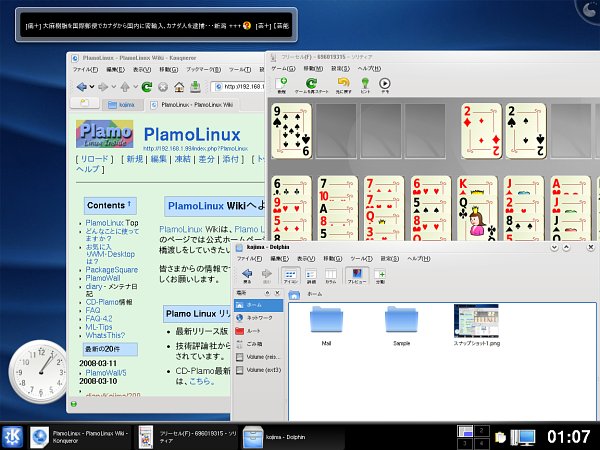The width and height of the screenshot is (600, 450).
Task: Open the 設定(S) menu in Freecell
Action: [x=341, y=68]
